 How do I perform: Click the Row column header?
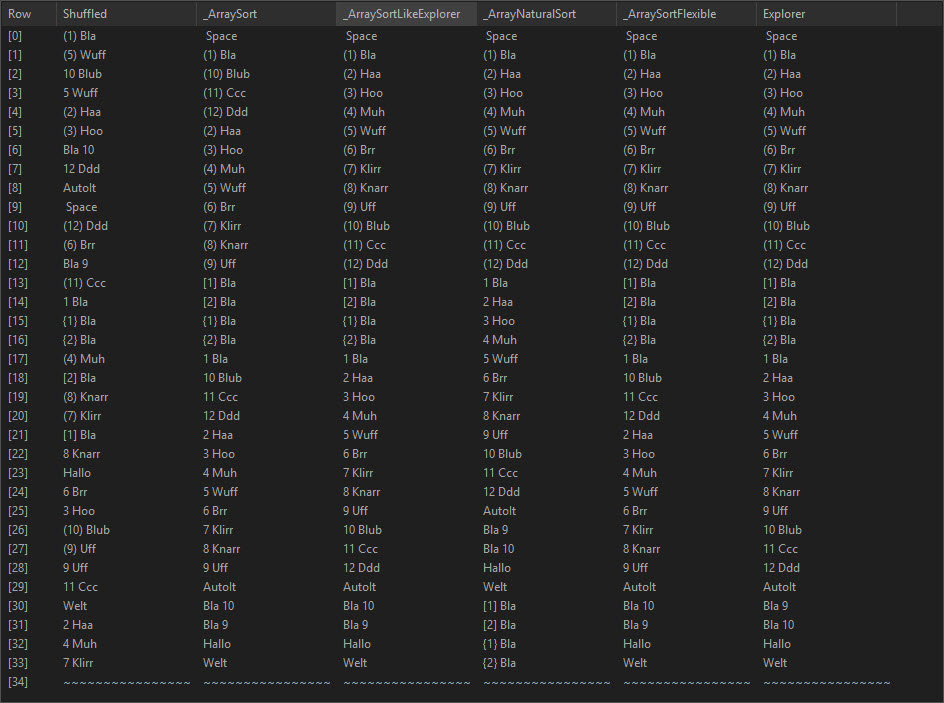[20, 14]
